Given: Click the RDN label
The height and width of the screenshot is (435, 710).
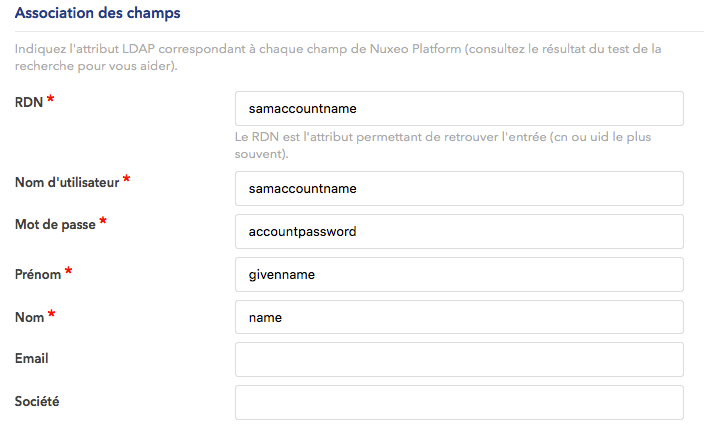Looking at the screenshot, I should [29, 102].
